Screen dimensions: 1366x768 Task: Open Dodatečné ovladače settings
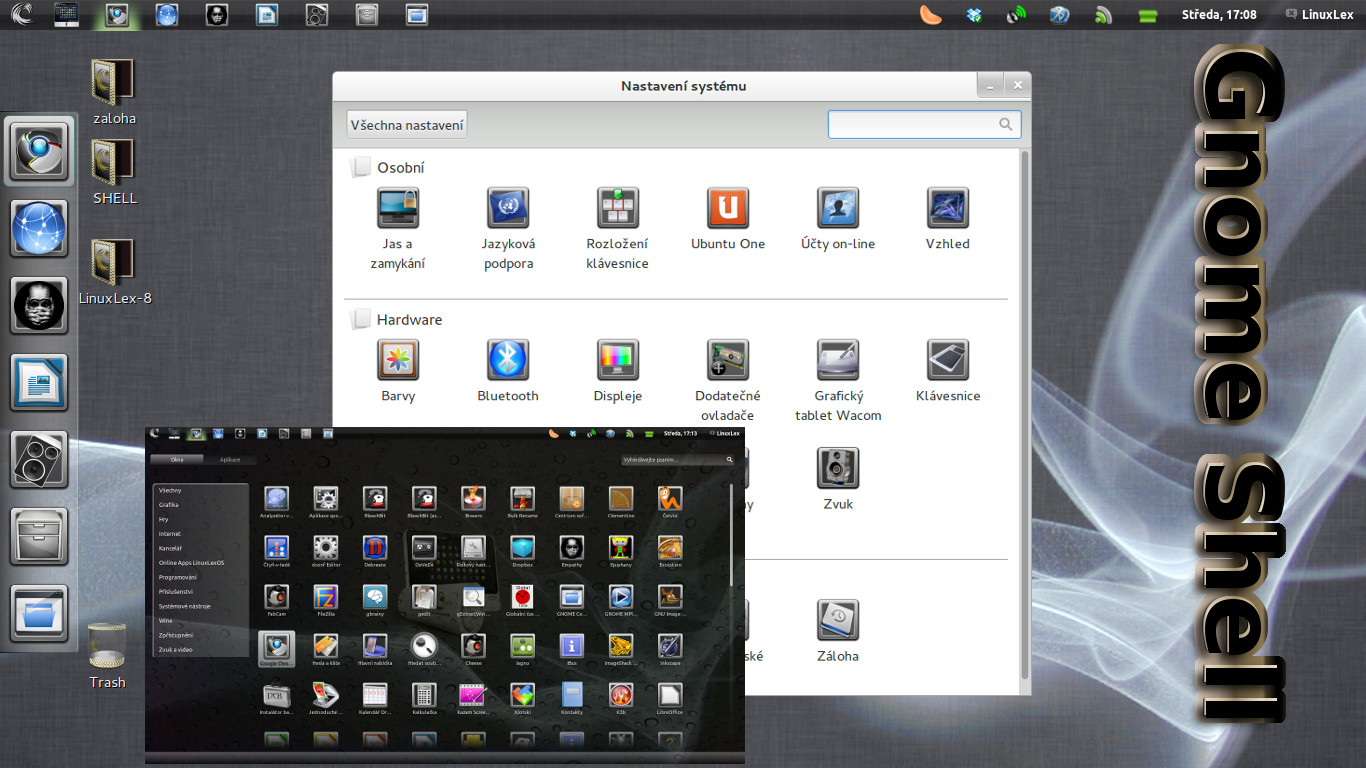(728, 380)
